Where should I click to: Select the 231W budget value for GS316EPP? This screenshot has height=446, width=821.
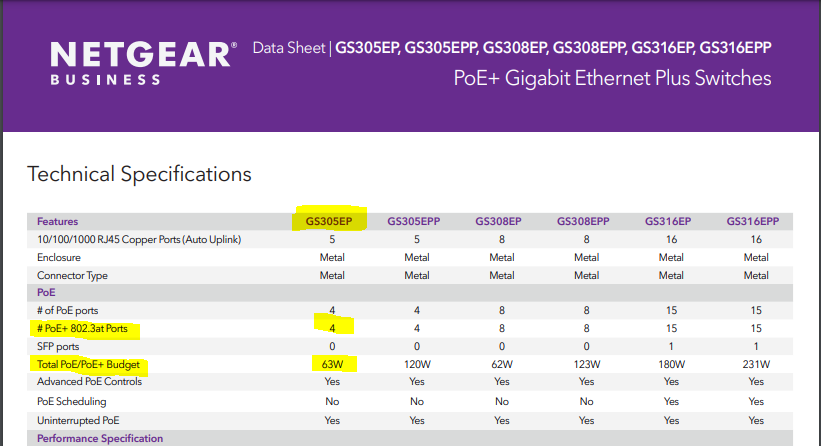coord(756,364)
